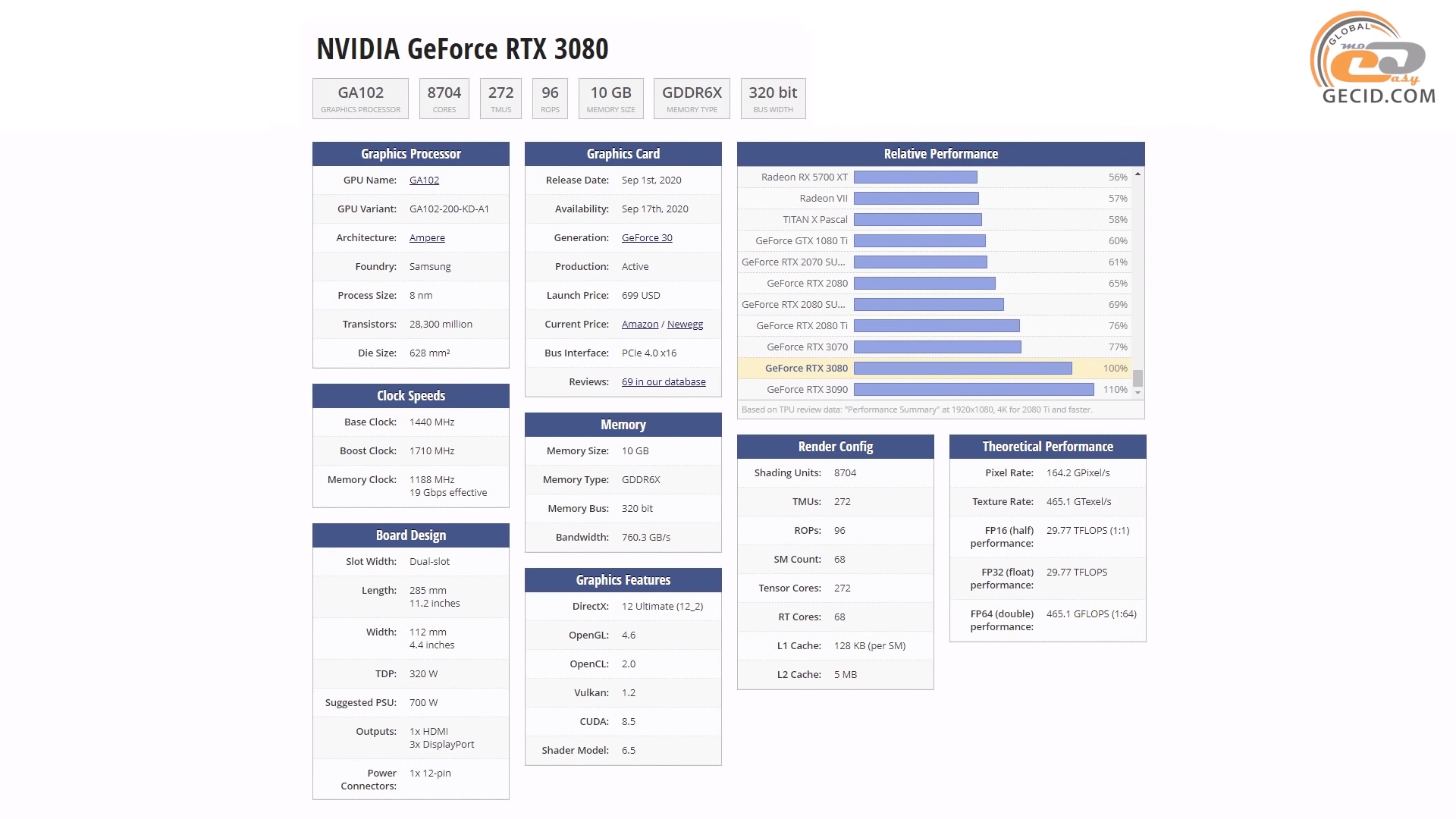Screen dimensions: 1456x819
Task: Select the 700 W suggested PSU value
Action: (x=423, y=702)
